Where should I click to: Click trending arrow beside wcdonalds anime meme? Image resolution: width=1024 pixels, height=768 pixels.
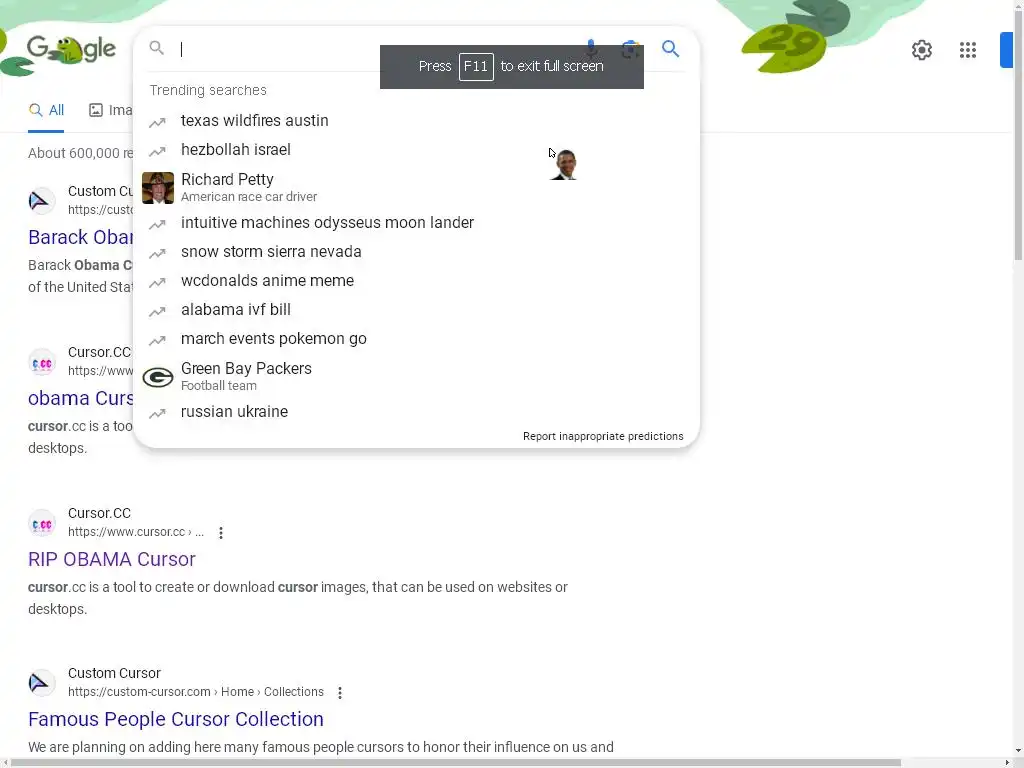pyautogui.click(x=157, y=283)
